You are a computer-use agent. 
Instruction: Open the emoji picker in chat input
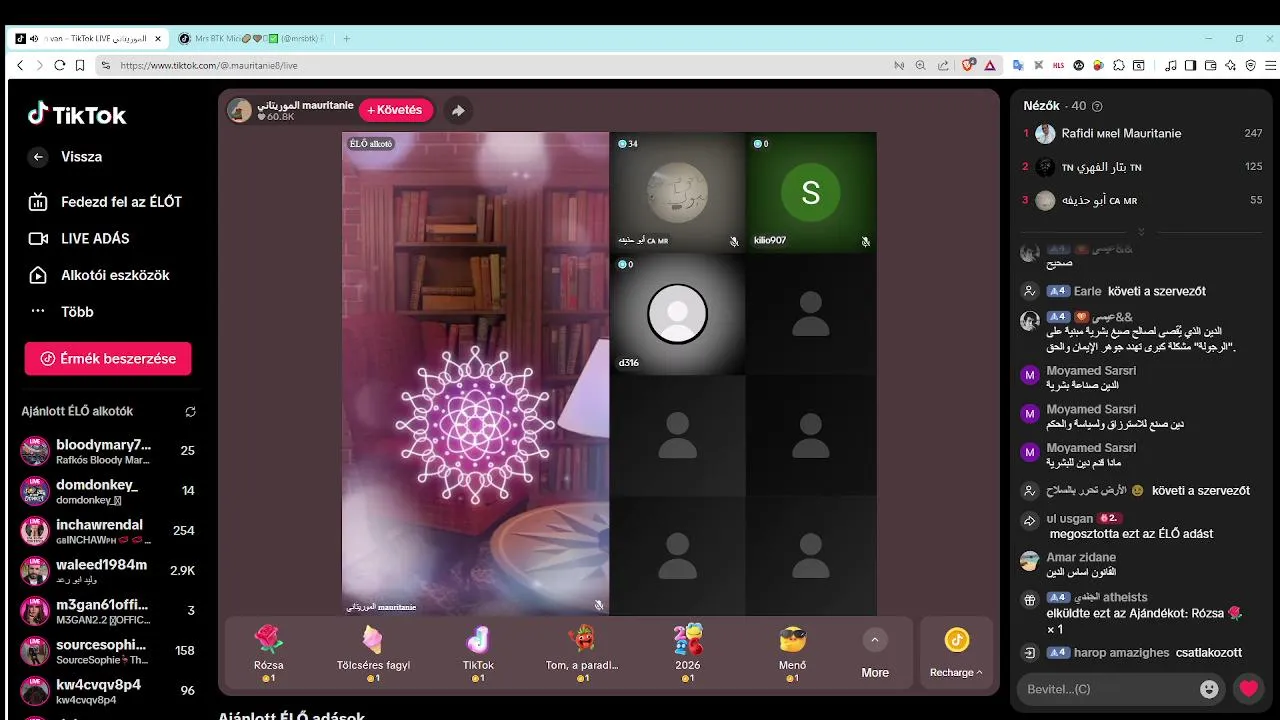click(1209, 689)
